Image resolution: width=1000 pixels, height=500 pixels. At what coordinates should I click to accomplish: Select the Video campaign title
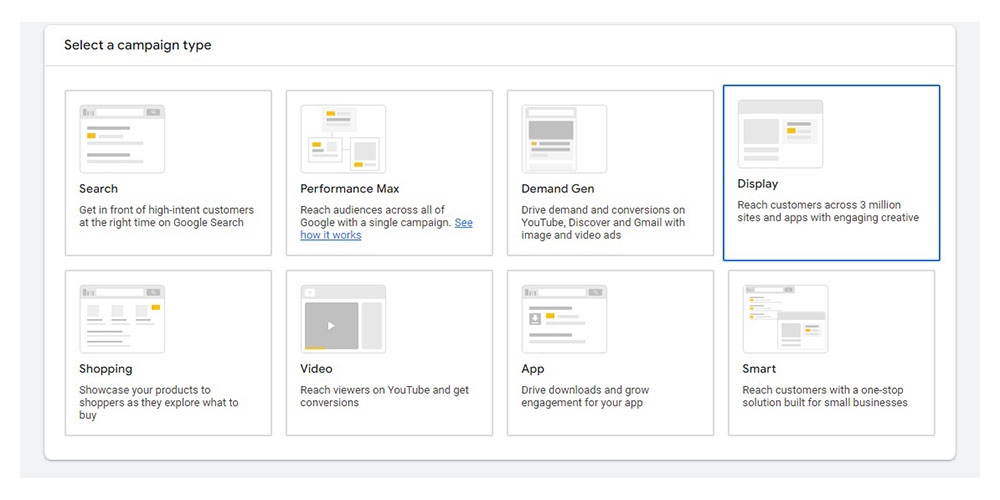tap(316, 369)
